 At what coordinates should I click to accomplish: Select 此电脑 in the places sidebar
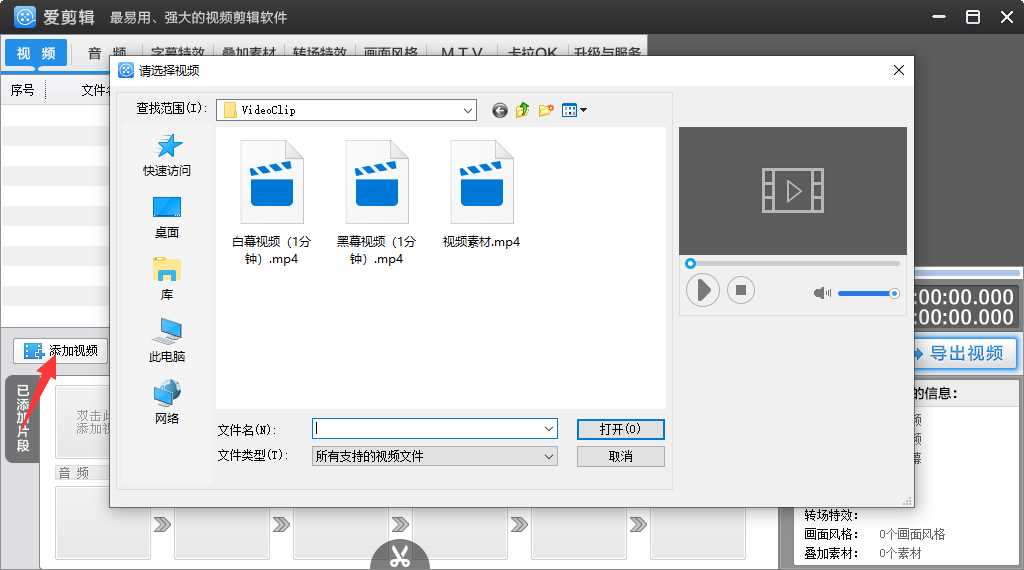point(167,340)
